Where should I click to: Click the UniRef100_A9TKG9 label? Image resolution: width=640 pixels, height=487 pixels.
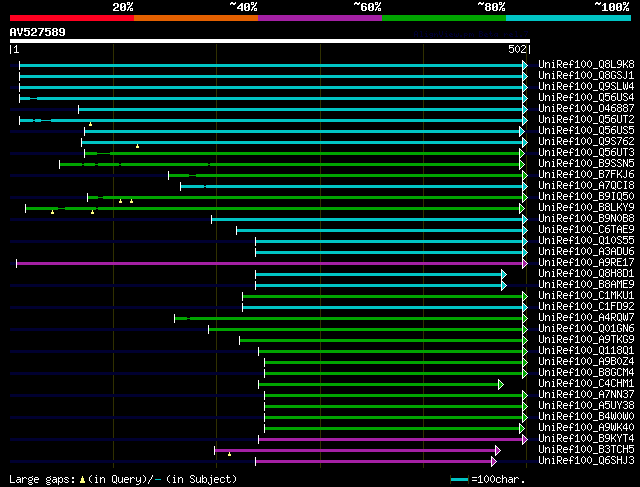point(586,340)
